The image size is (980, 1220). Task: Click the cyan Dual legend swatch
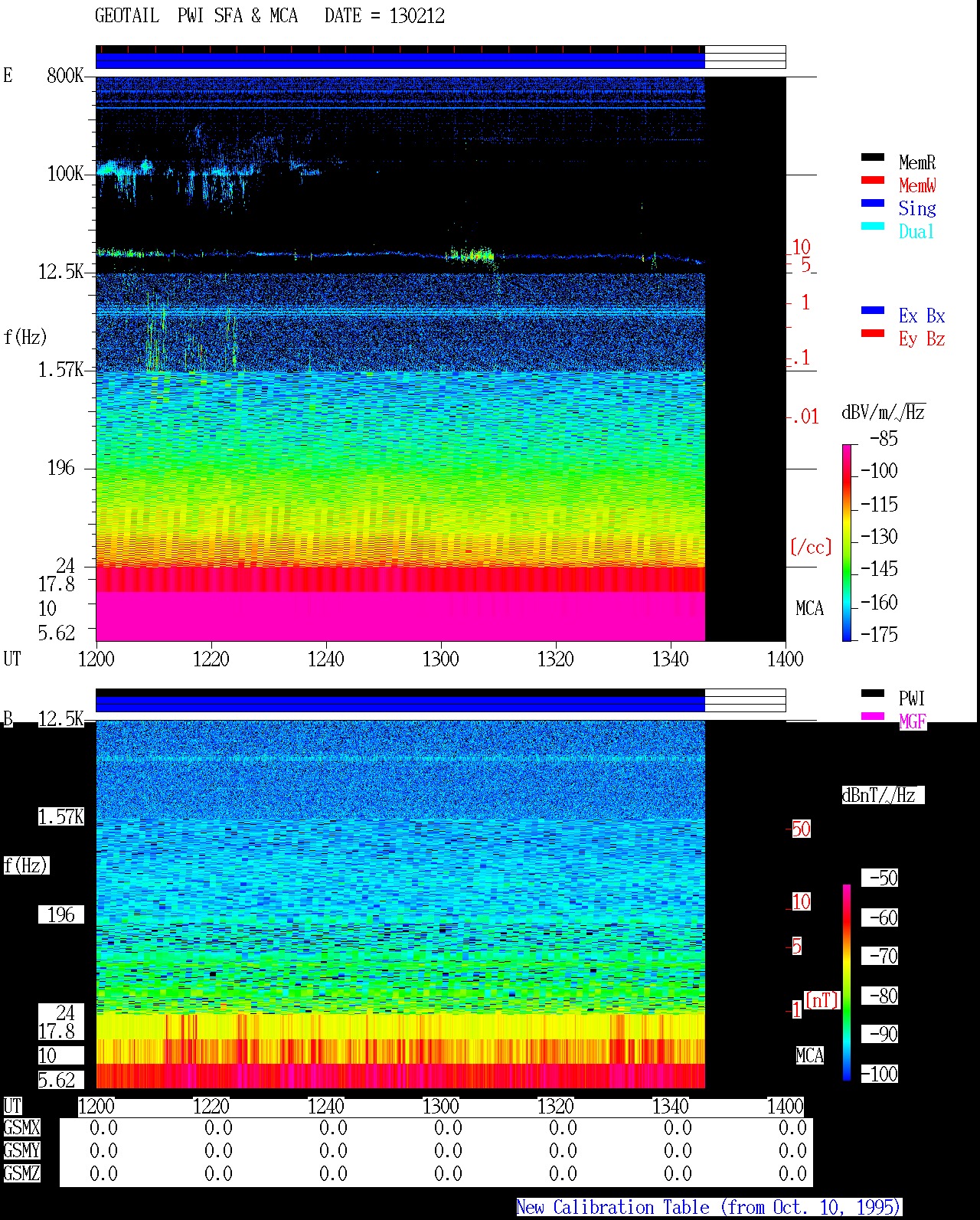point(873,226)
